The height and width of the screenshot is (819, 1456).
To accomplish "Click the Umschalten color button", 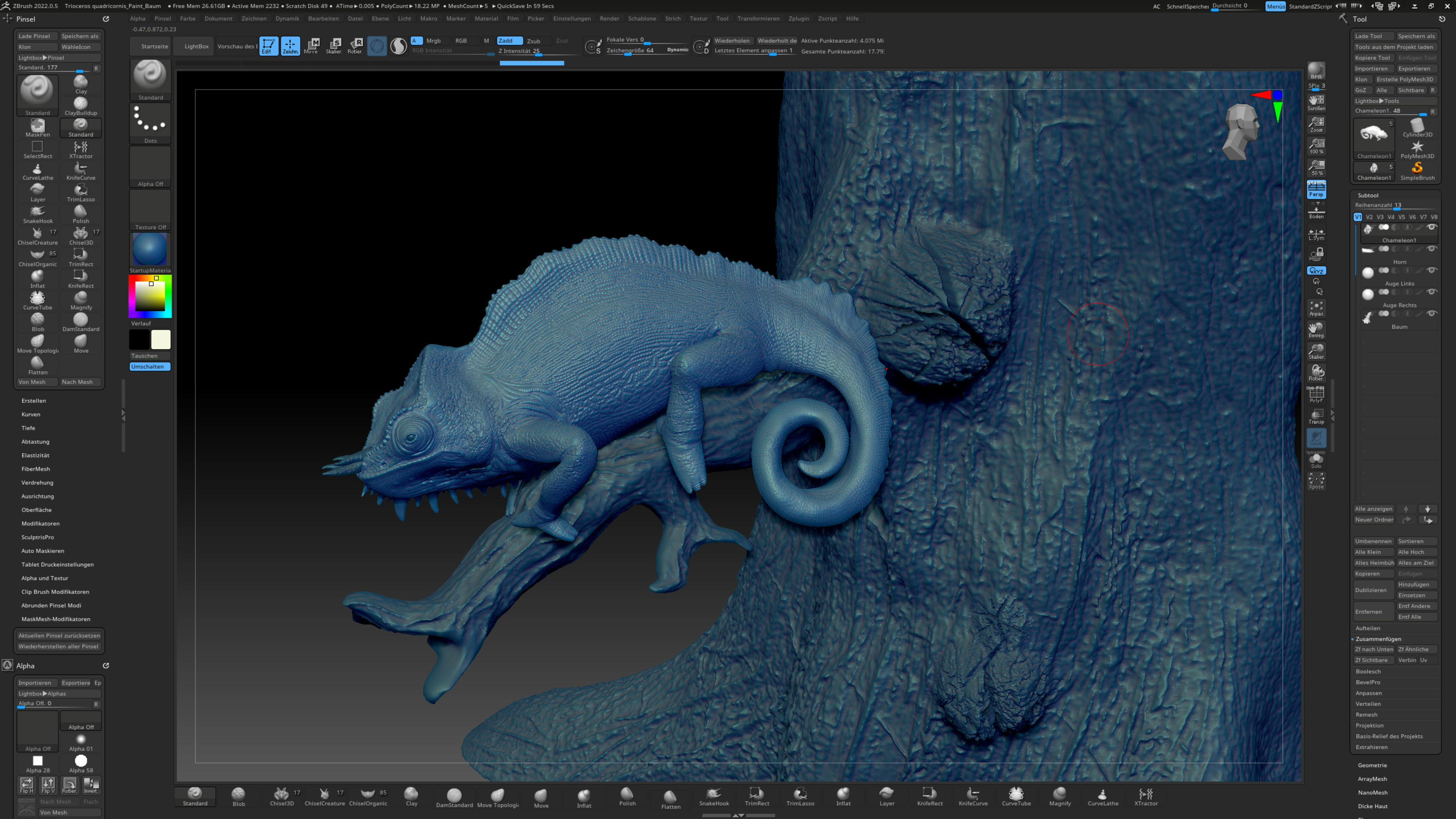I will point(150,367).
